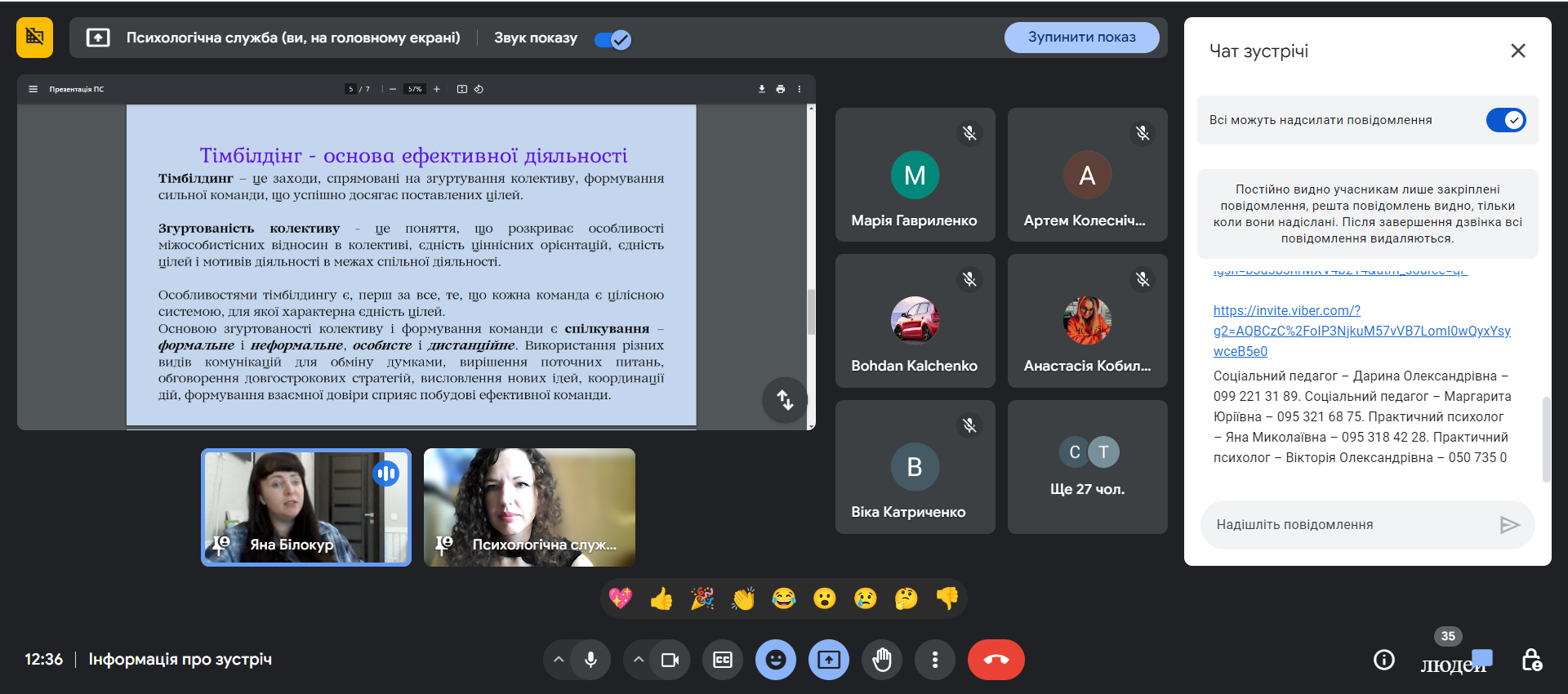Click the red leave call button

996,660
